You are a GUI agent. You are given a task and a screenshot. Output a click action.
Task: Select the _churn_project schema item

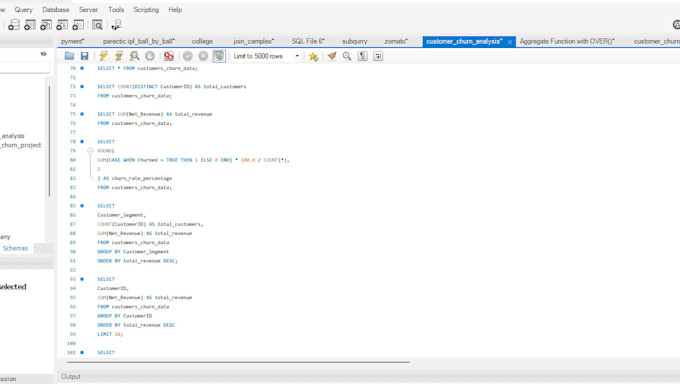pyautogui.click(x=21, y=145)
